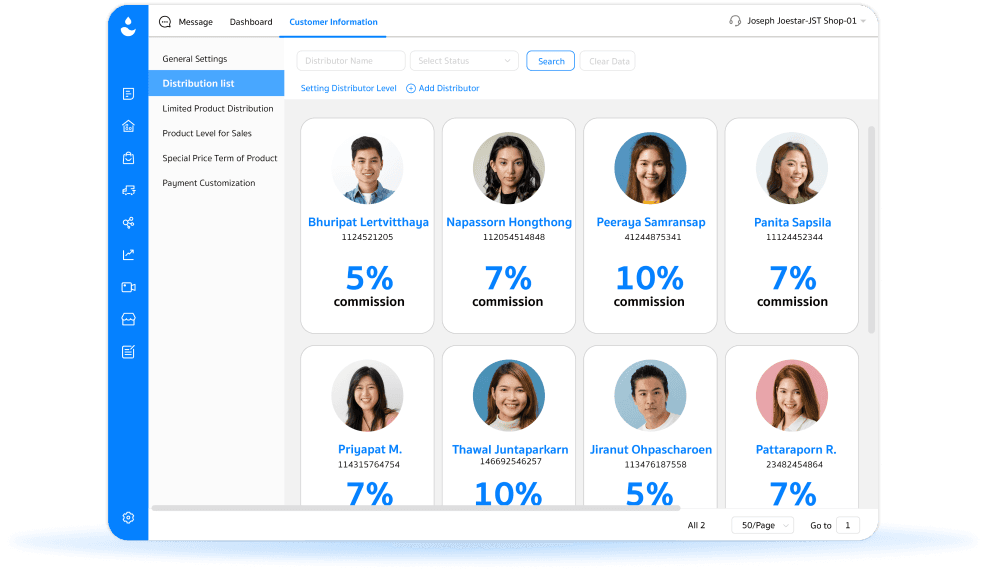Switch to the Dashboard tab

tap(251, 22)
